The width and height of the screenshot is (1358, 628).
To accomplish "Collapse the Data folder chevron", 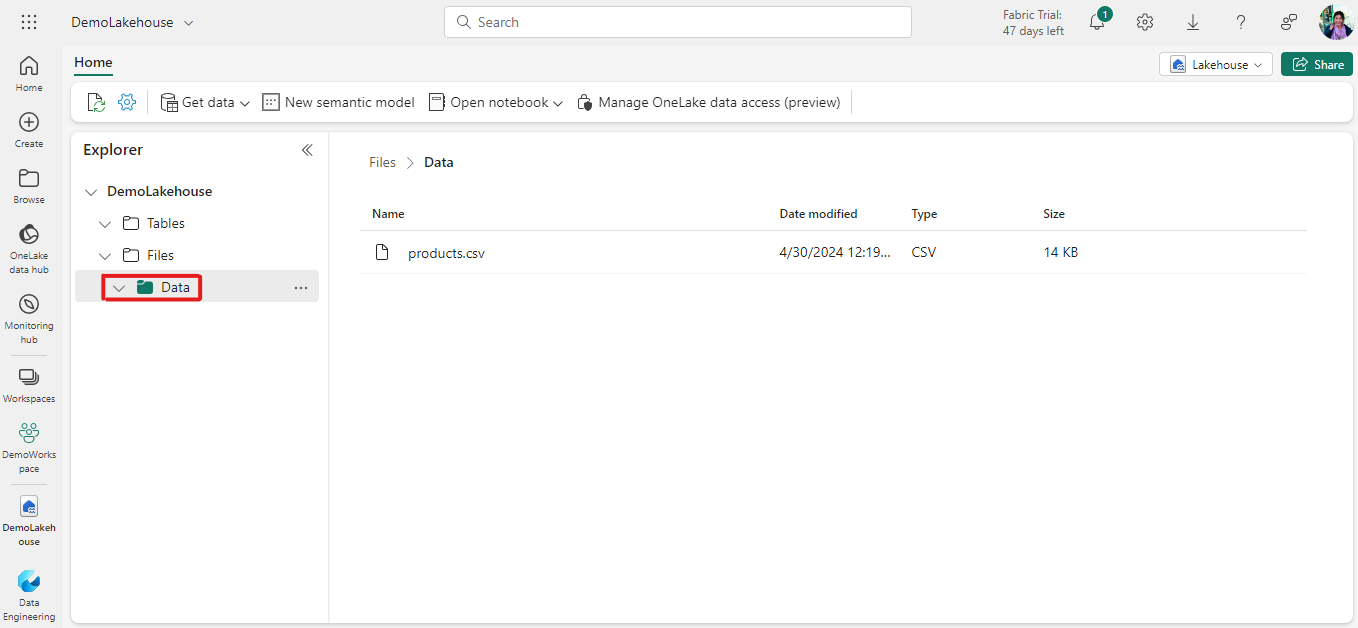I will coord(120,288).
